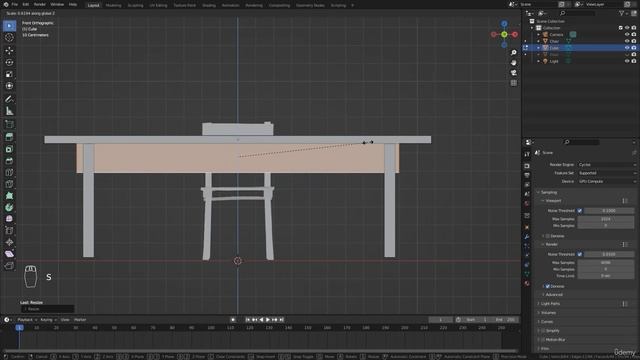Expand the Curves panel
This screenshot has width=640, height=360.
546,322
